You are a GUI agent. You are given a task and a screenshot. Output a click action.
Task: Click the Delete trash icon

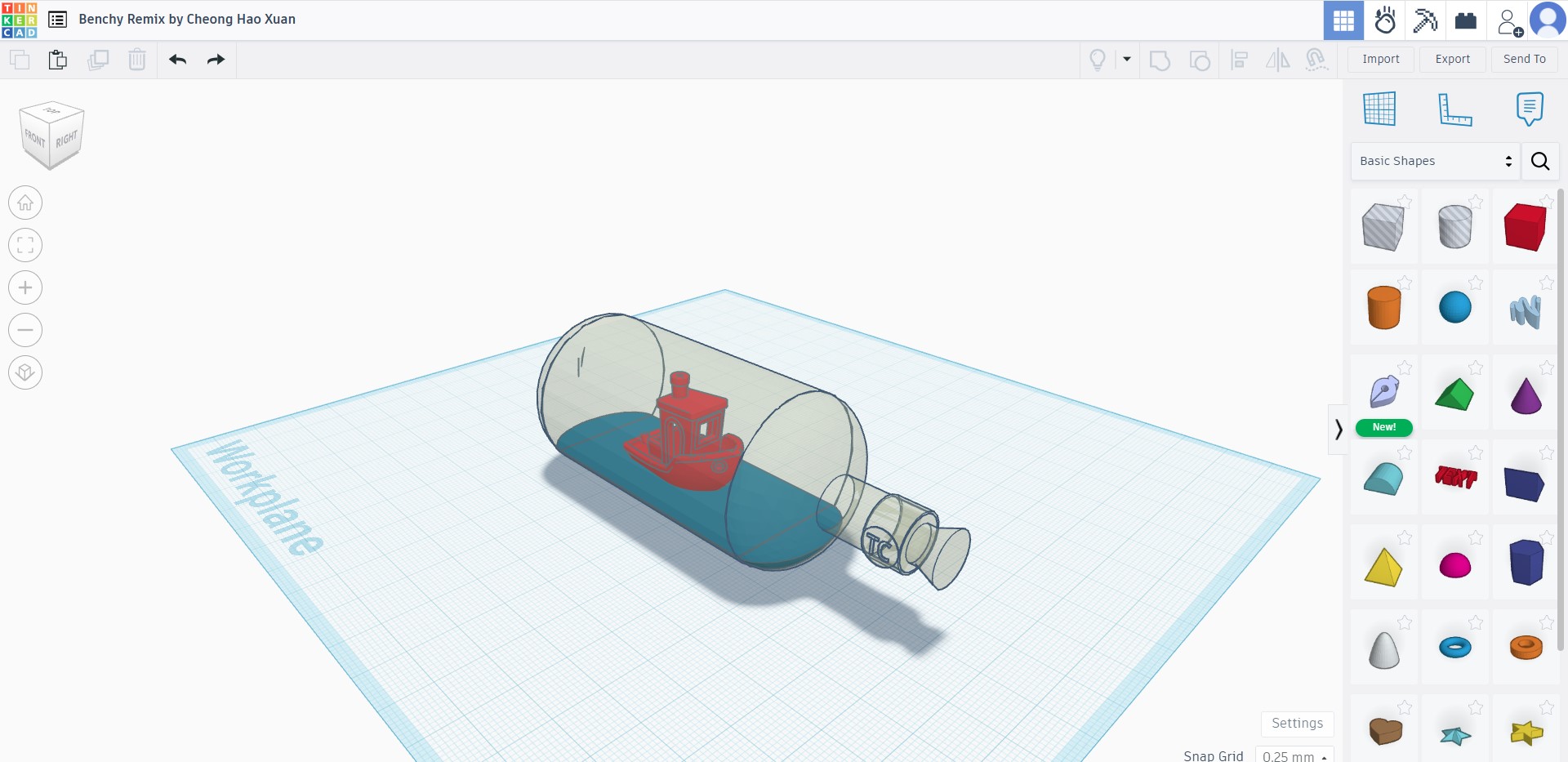click(x=137, y=60)
